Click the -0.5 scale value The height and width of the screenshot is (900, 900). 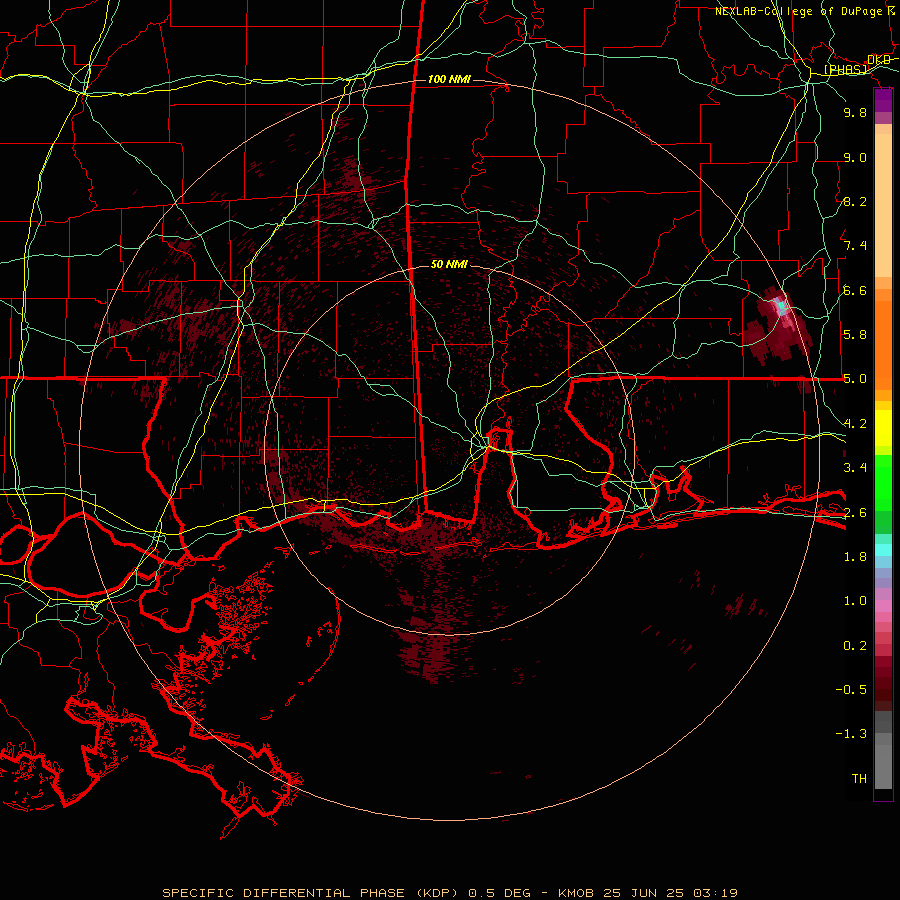point(851,689)
